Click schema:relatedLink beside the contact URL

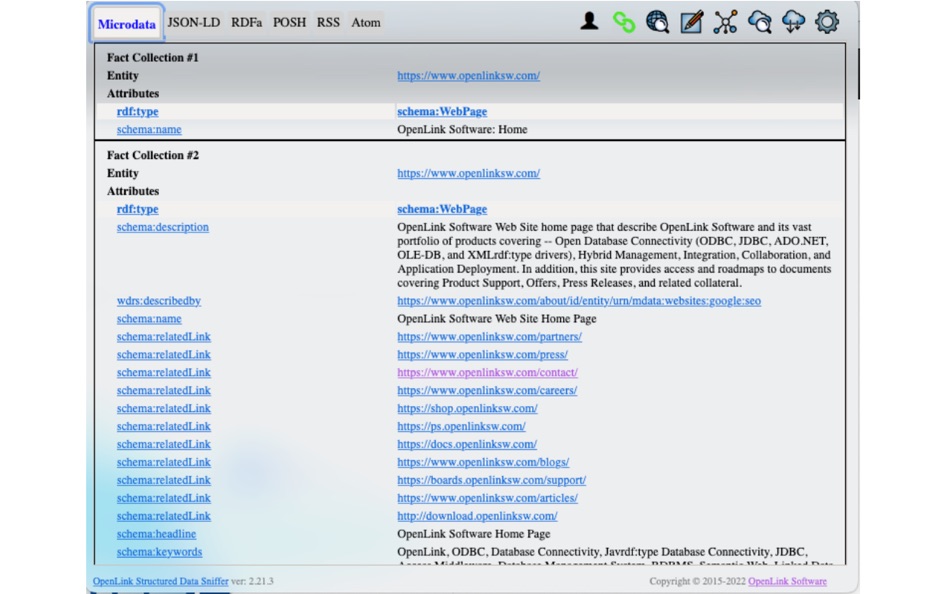coord(164,372)
